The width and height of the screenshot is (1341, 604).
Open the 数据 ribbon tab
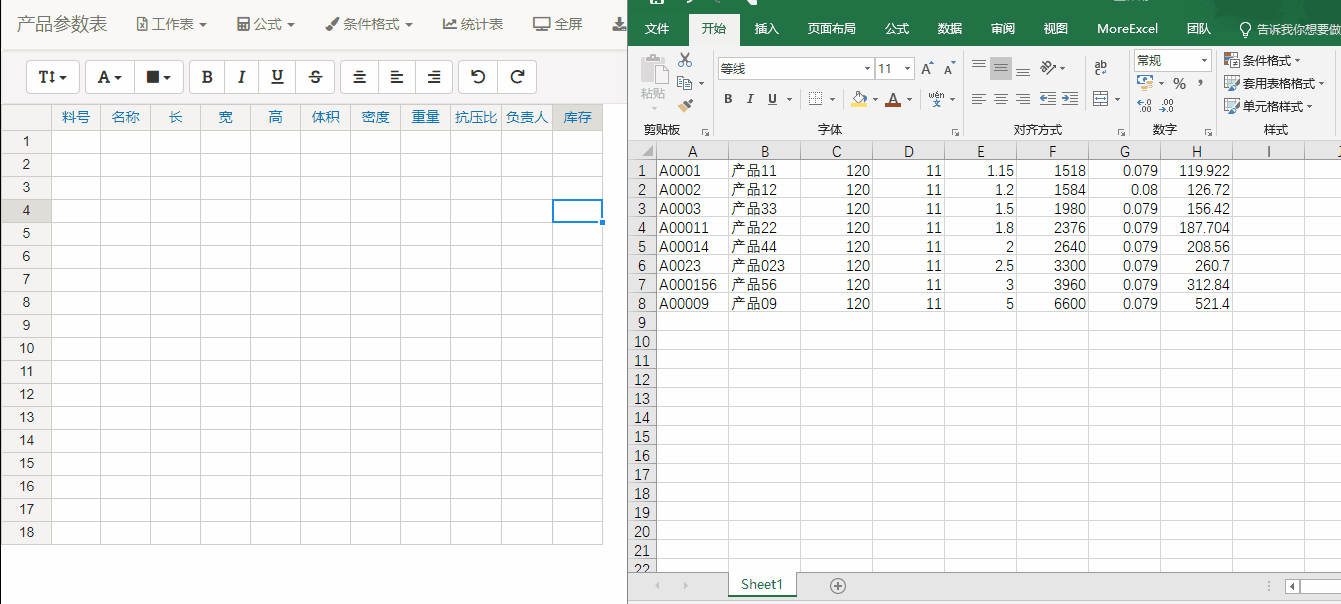[950, 29]
